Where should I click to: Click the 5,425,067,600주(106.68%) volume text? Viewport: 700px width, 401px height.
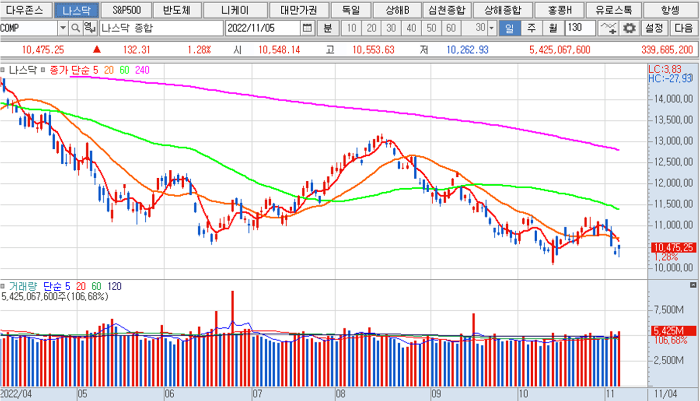click(54, 297)
